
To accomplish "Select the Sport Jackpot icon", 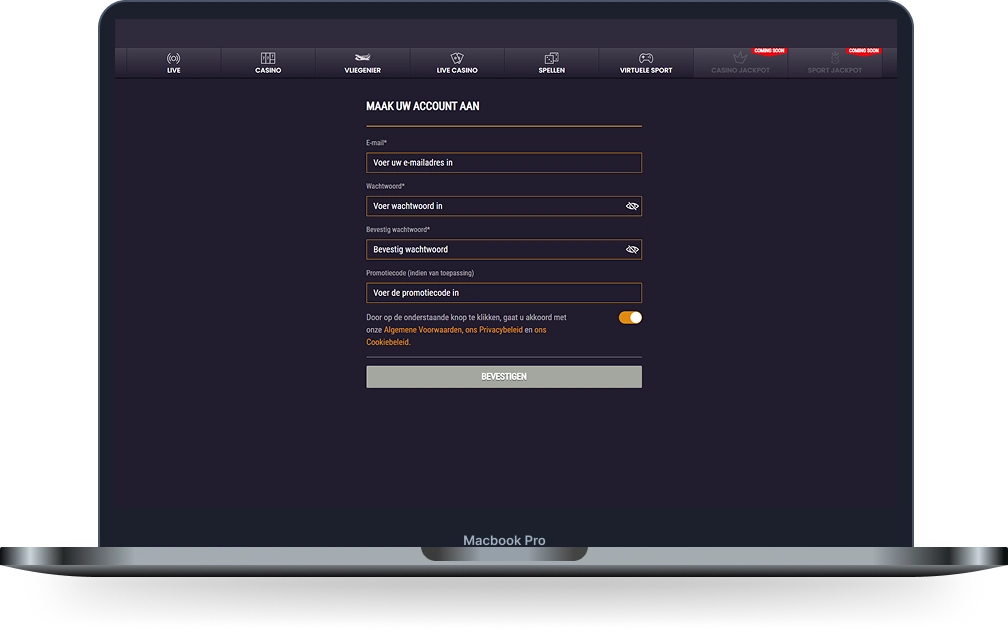I will pyautogui.click(x=835, y=58).
